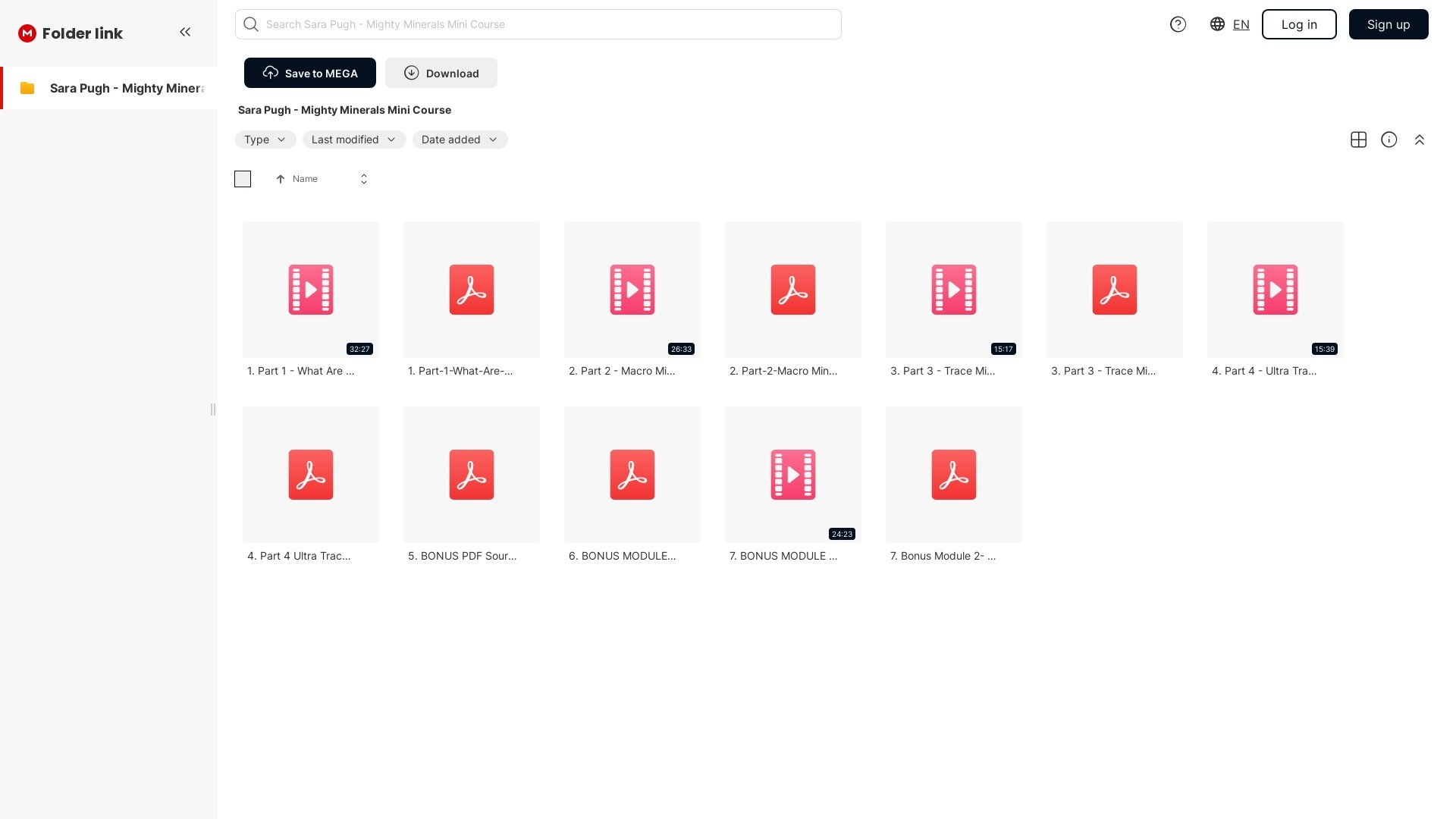The width and height of the screenshot is (1456, 819).
Task: Open the help question mark icon
Action: pyautogui.click(x=1178, y=24)
